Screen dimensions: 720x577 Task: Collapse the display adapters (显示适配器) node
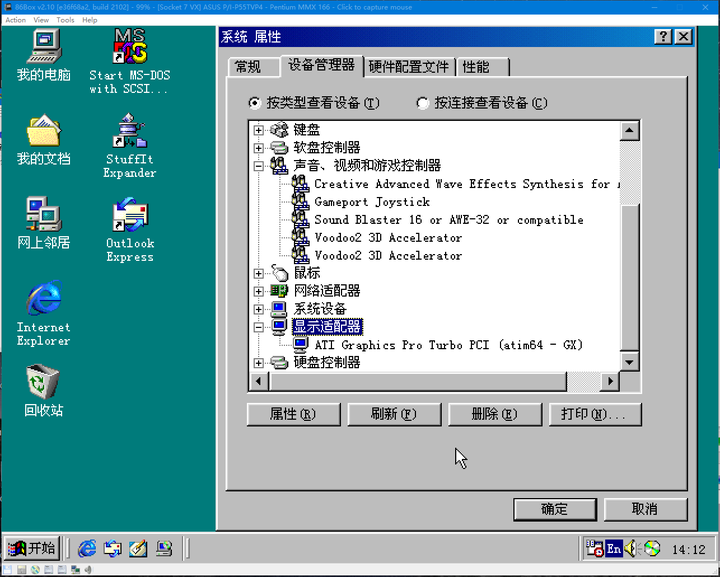(x=259, y=327)
